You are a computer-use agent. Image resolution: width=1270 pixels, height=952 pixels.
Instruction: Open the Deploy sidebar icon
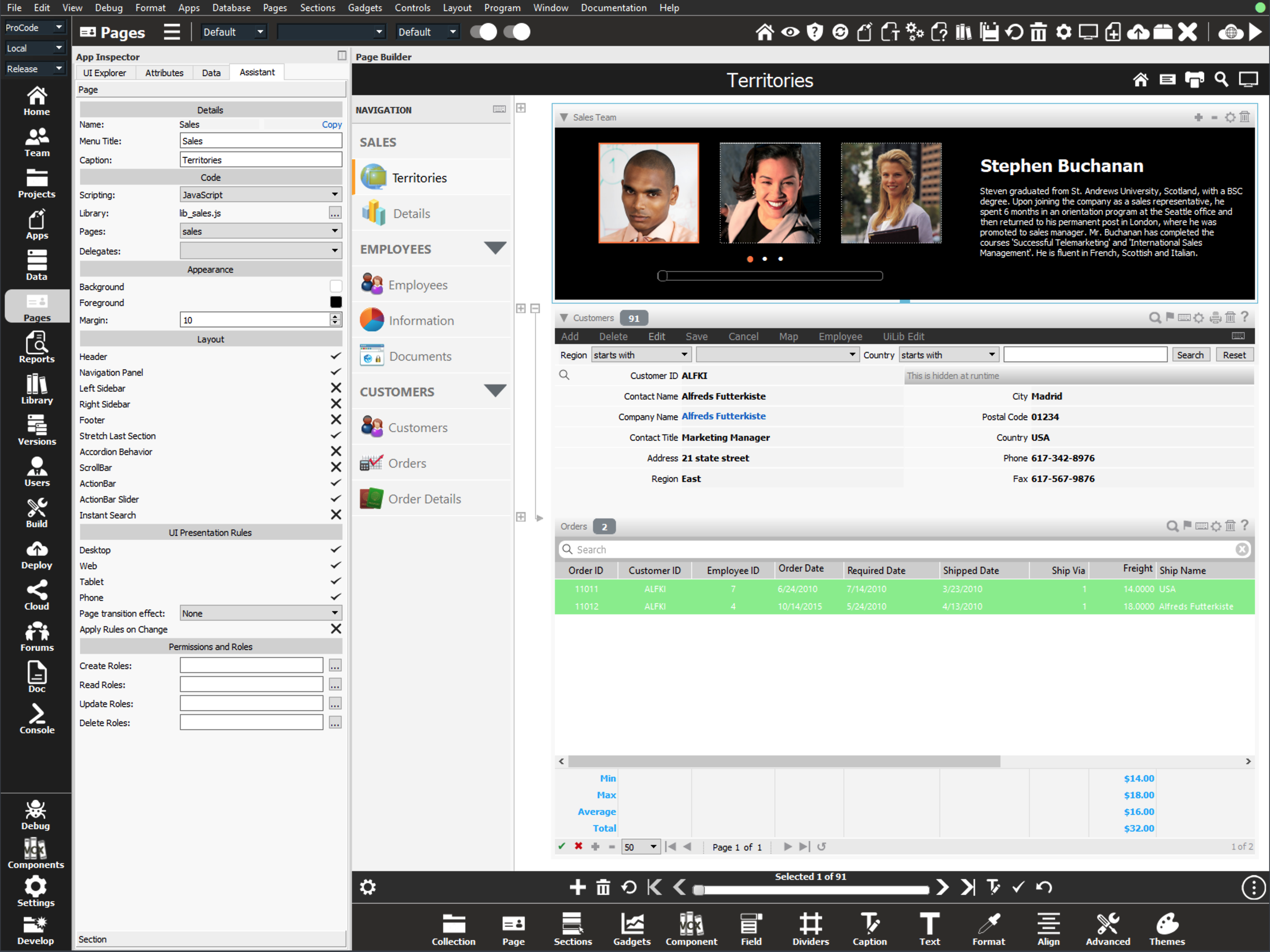[36, 554]
